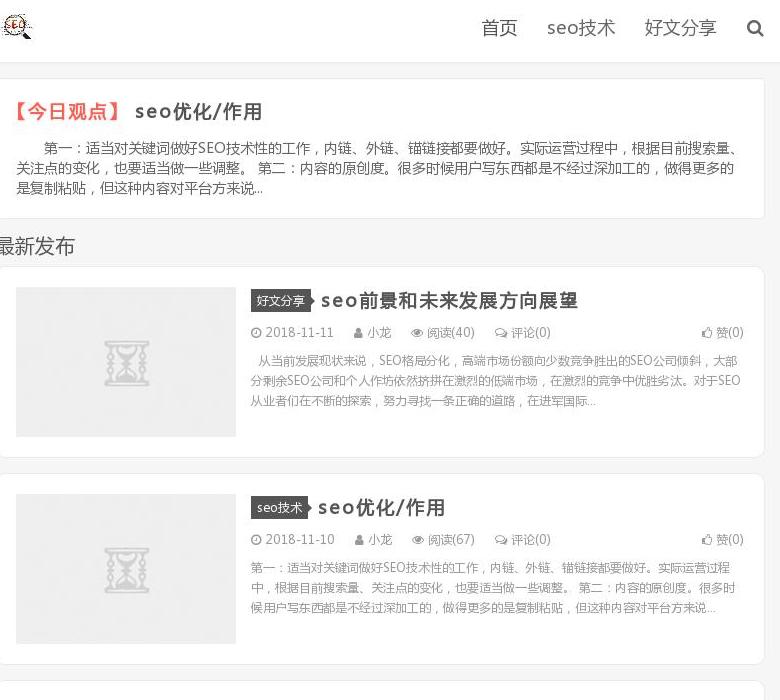Click the SEO site logo
The image size is (780, 700).
click(x=16, y=26)
